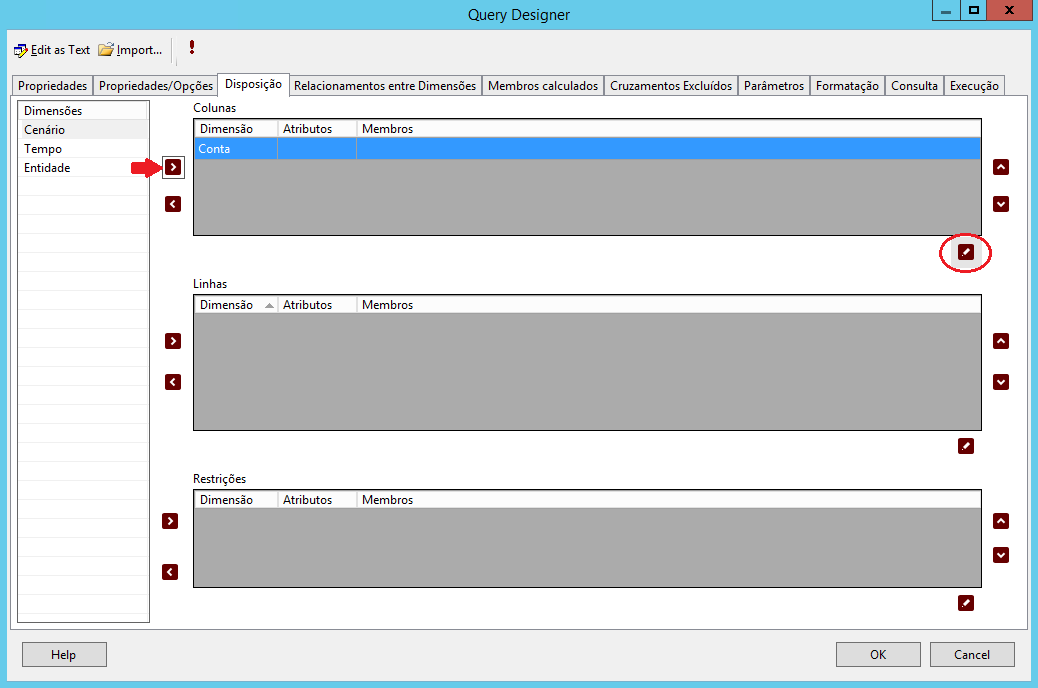Select the Conta row in Colunas
The image size is (1038, 688).
[x=587, y=149]
